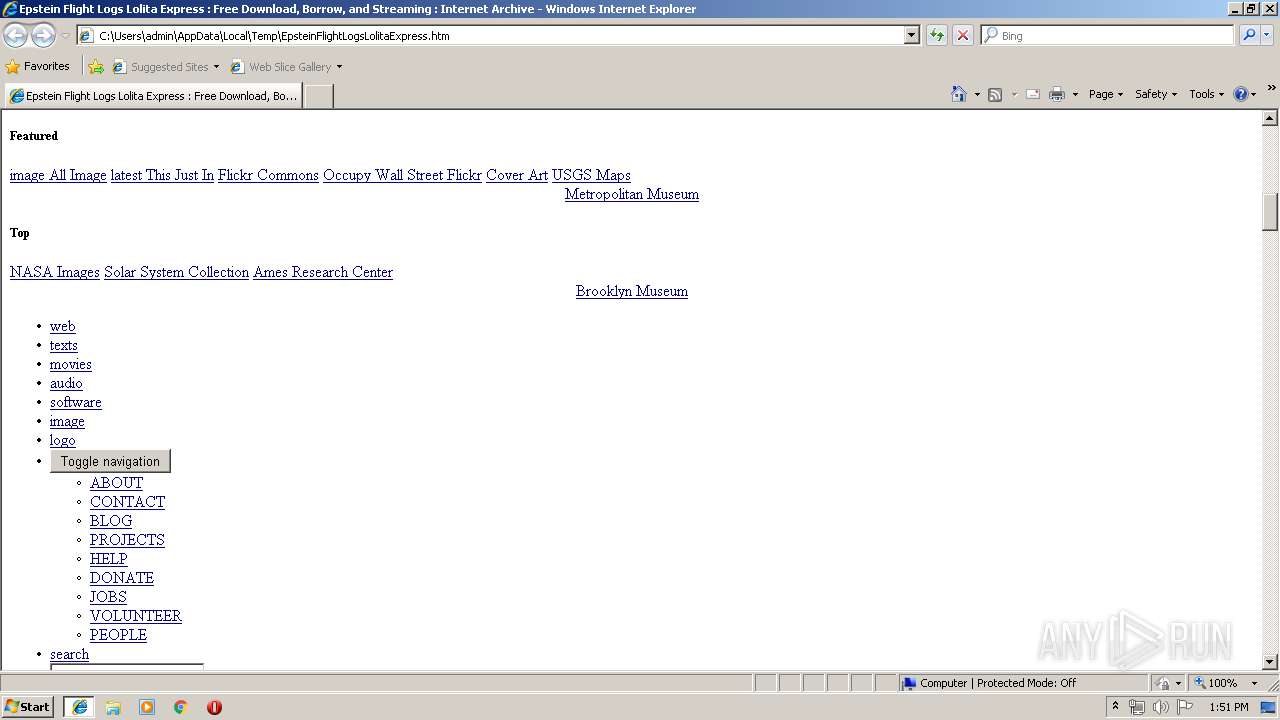
Task: Click the vertical scrollbar thumb
Action: click(1270, 212)
